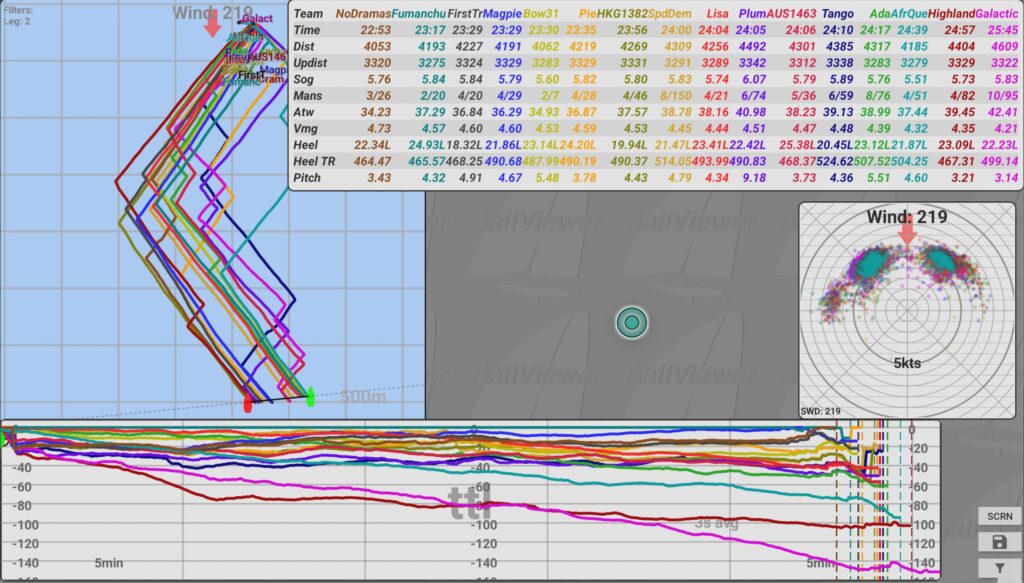This screenshot has width=1024, height=583.
Task: Click the Fumanchu team column header
Action: coord(419,14)
